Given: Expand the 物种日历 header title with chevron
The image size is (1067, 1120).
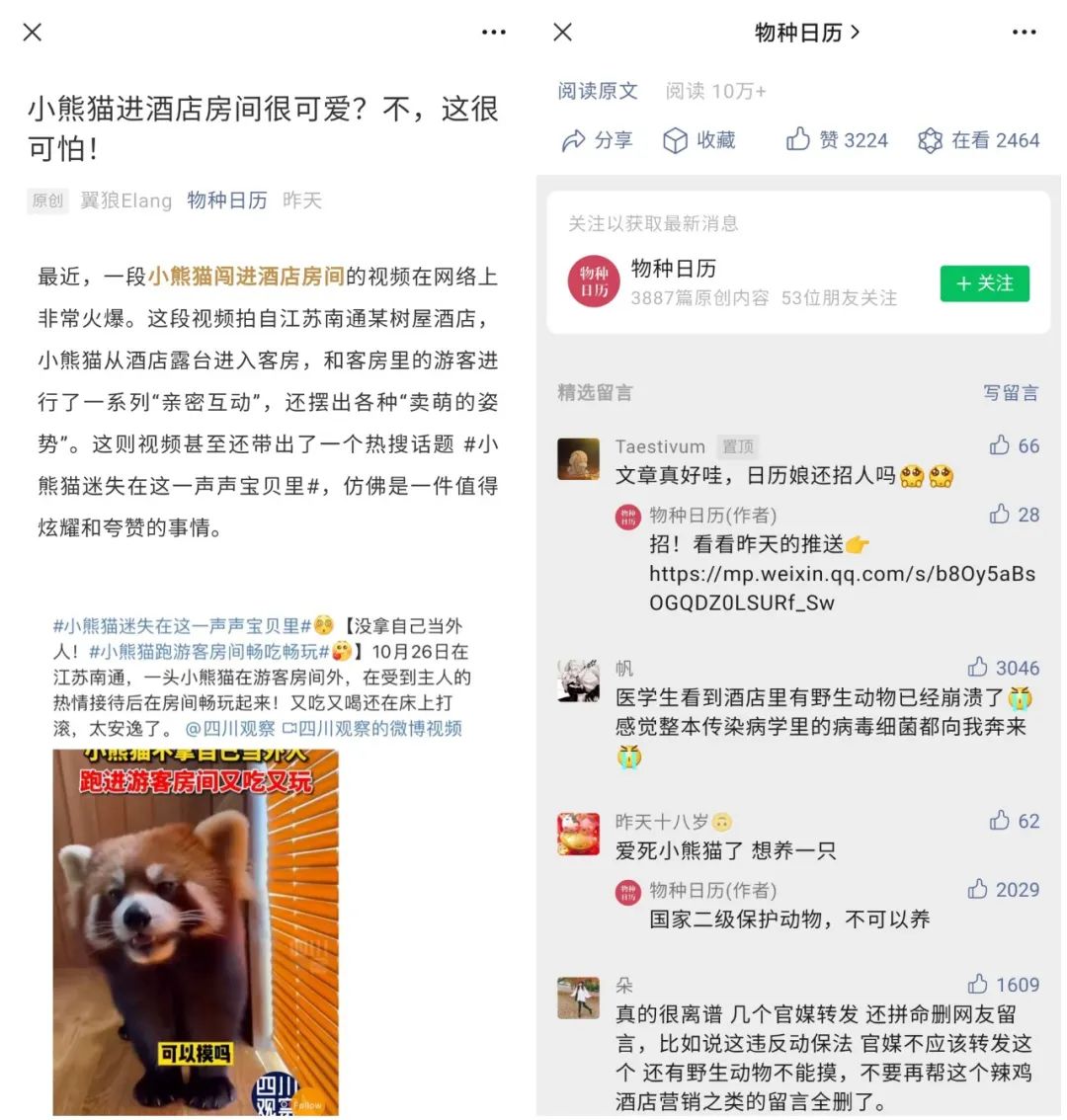Looking at the screenshot, I should [807, 33].
